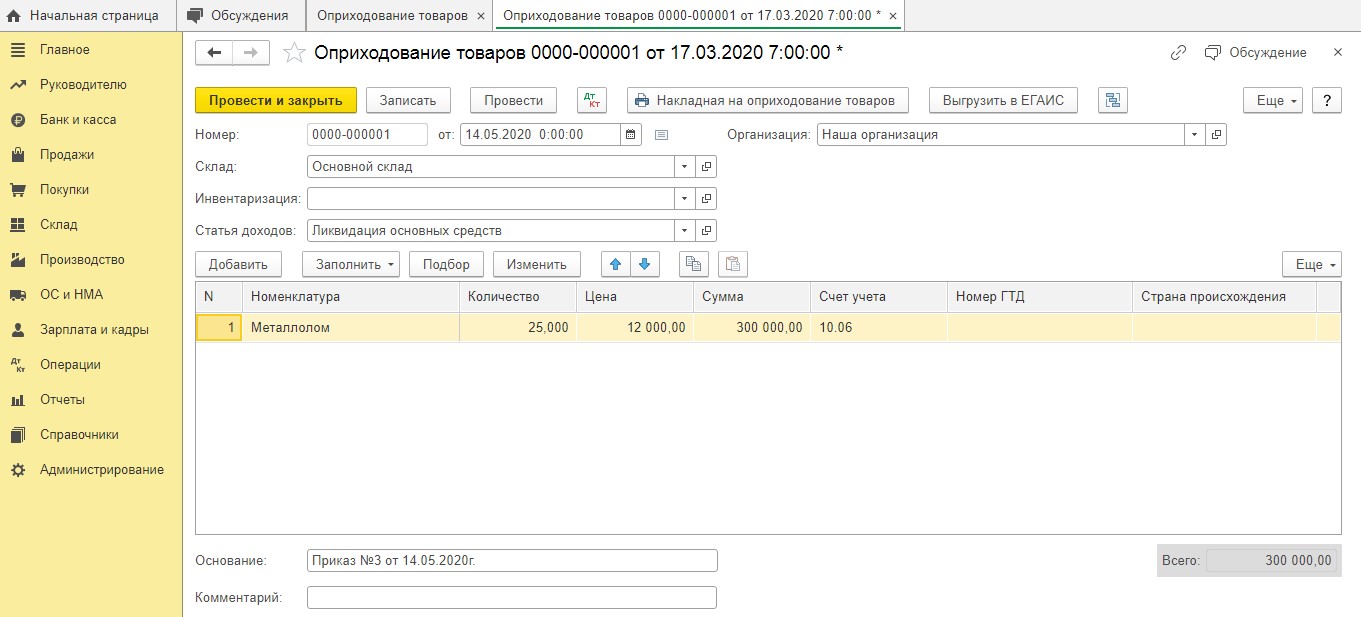Open the calendar date picker icon
Screen dimensions: 1361x617
click(x=630, y=134)
